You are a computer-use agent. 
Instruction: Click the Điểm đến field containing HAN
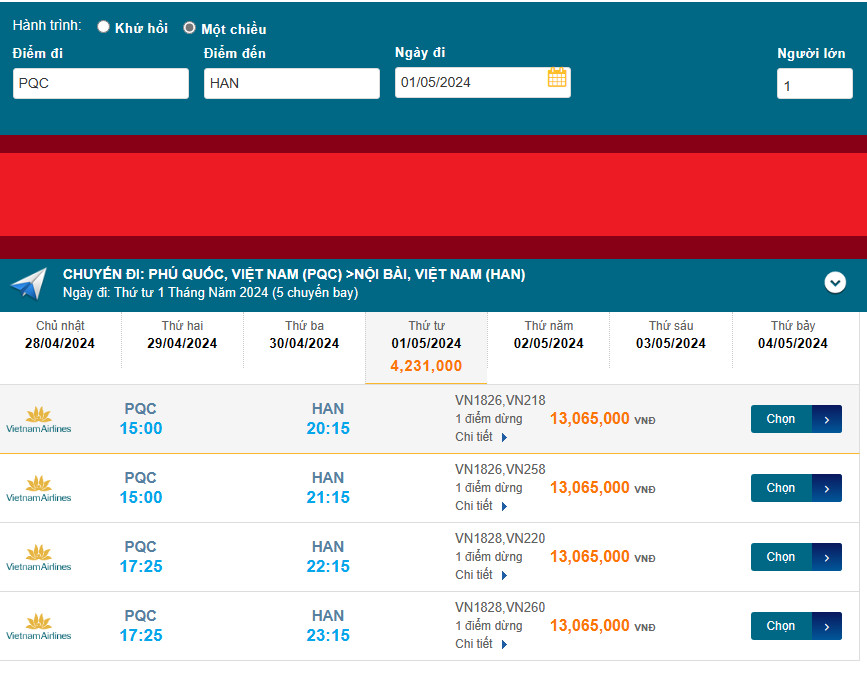(x=292, y=83)
